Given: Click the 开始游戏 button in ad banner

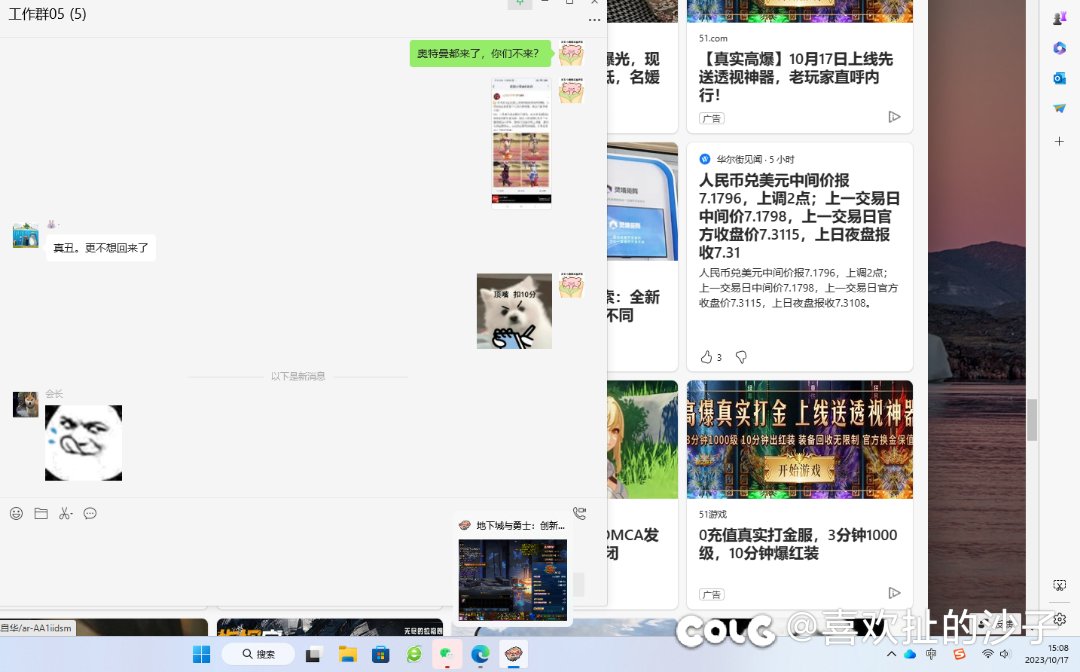Looking at the screenshot, I should 799,470.
